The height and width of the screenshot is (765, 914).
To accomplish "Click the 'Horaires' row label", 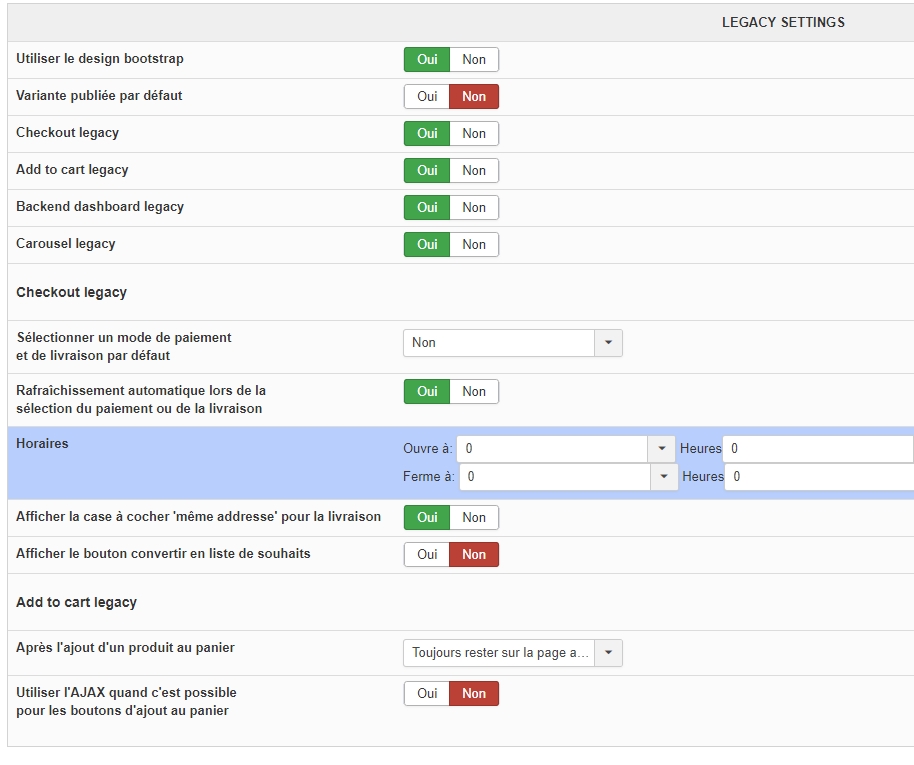I will 43,444.
